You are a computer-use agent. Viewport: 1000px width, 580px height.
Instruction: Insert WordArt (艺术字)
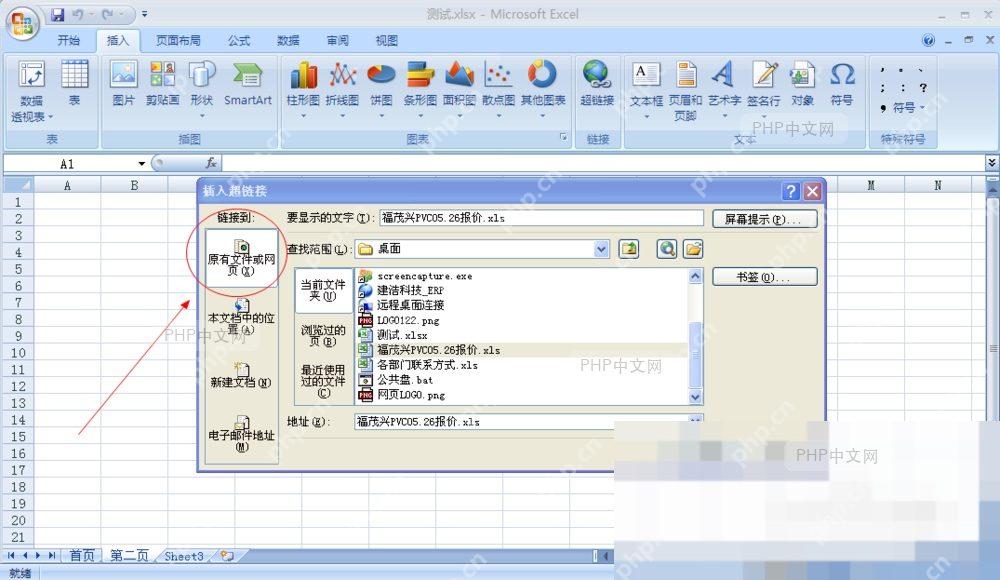coord(724,88)
